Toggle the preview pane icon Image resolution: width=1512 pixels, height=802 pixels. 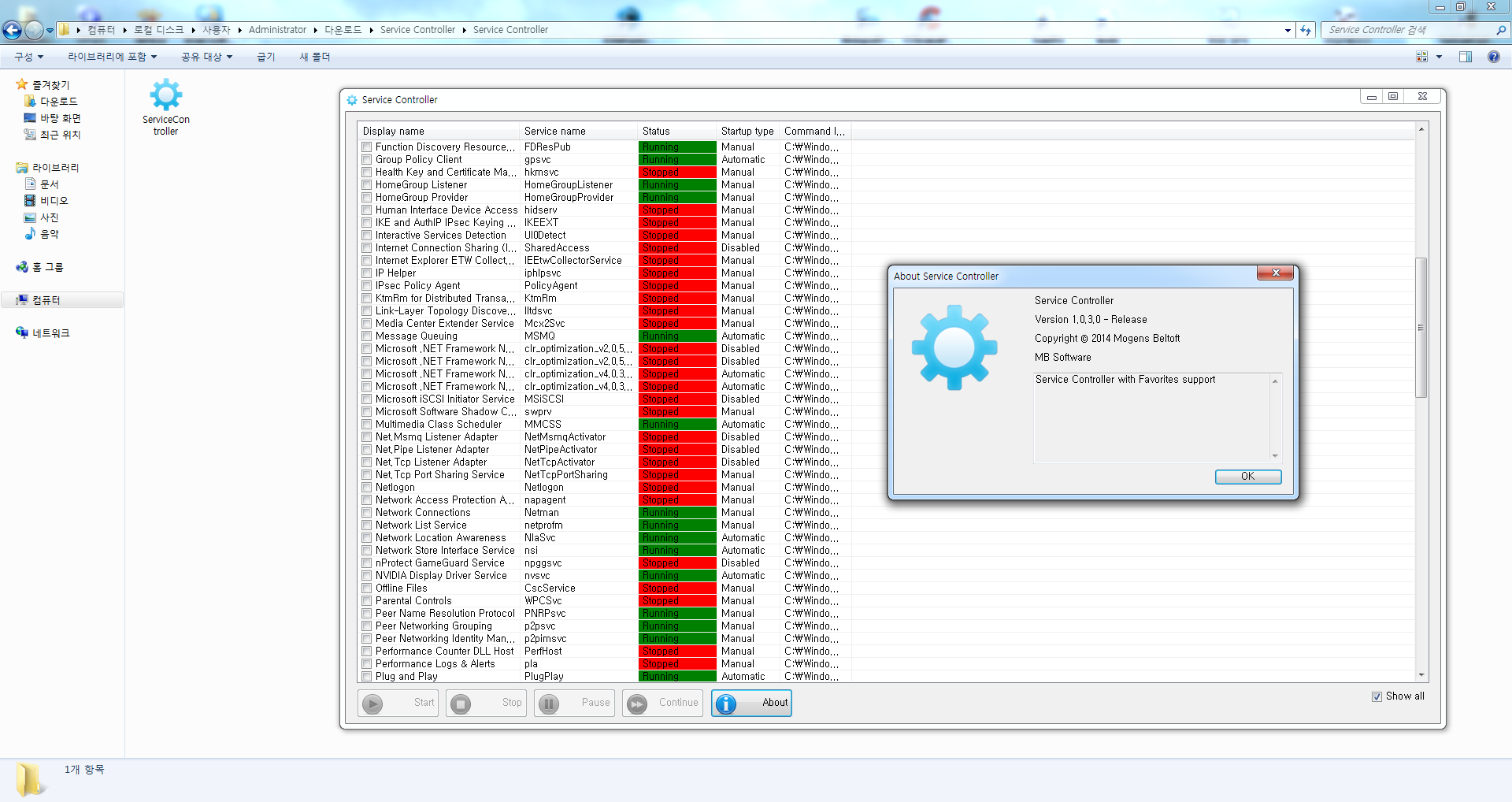click(x=1466, y=57)
